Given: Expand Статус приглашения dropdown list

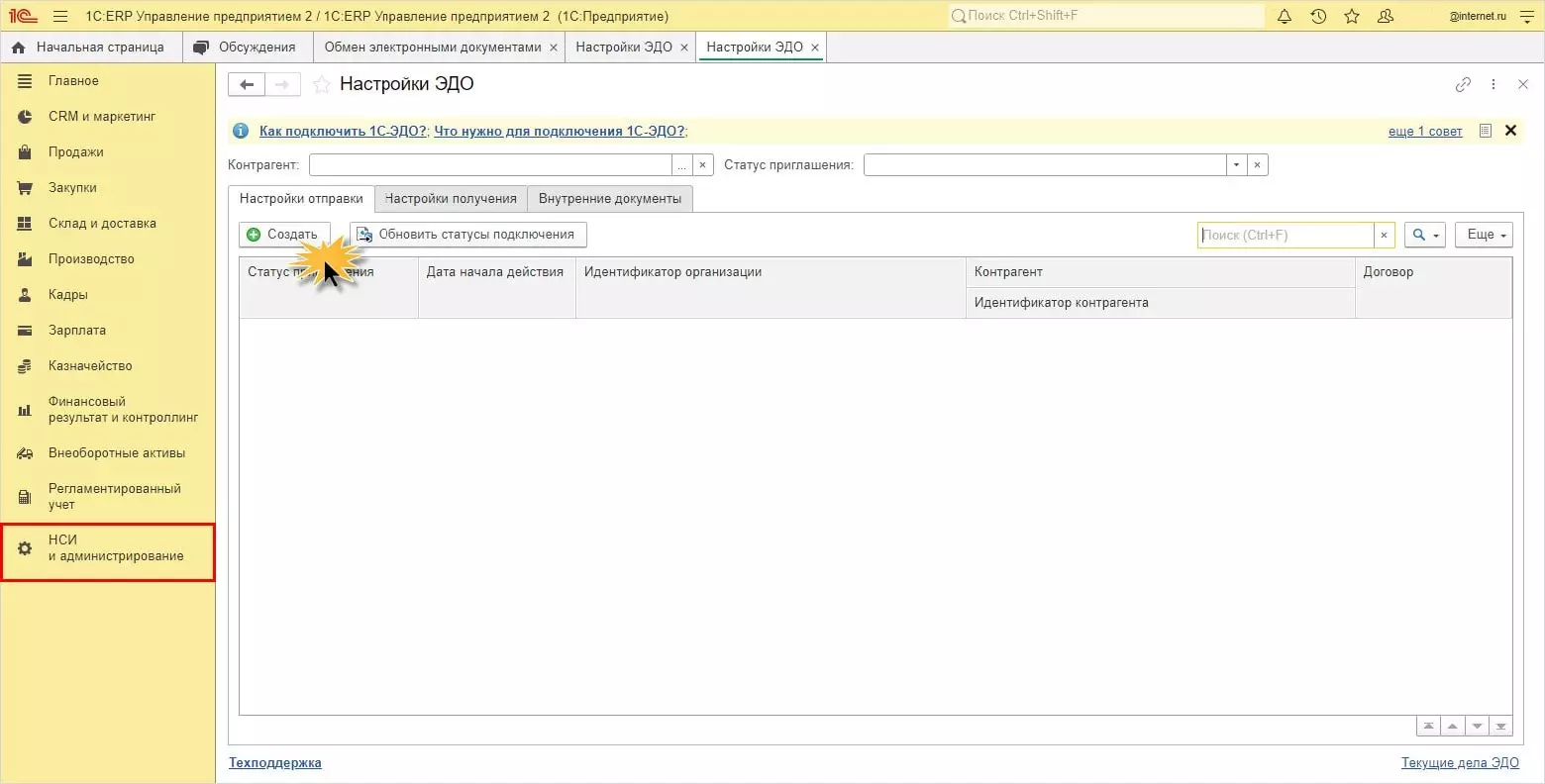Looking at the screenshot, I should 1236,165.
